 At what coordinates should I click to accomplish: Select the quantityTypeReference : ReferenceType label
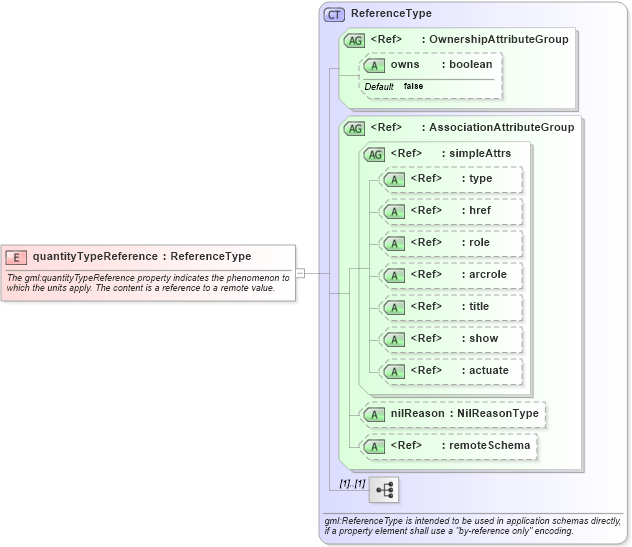coord(142,256)
